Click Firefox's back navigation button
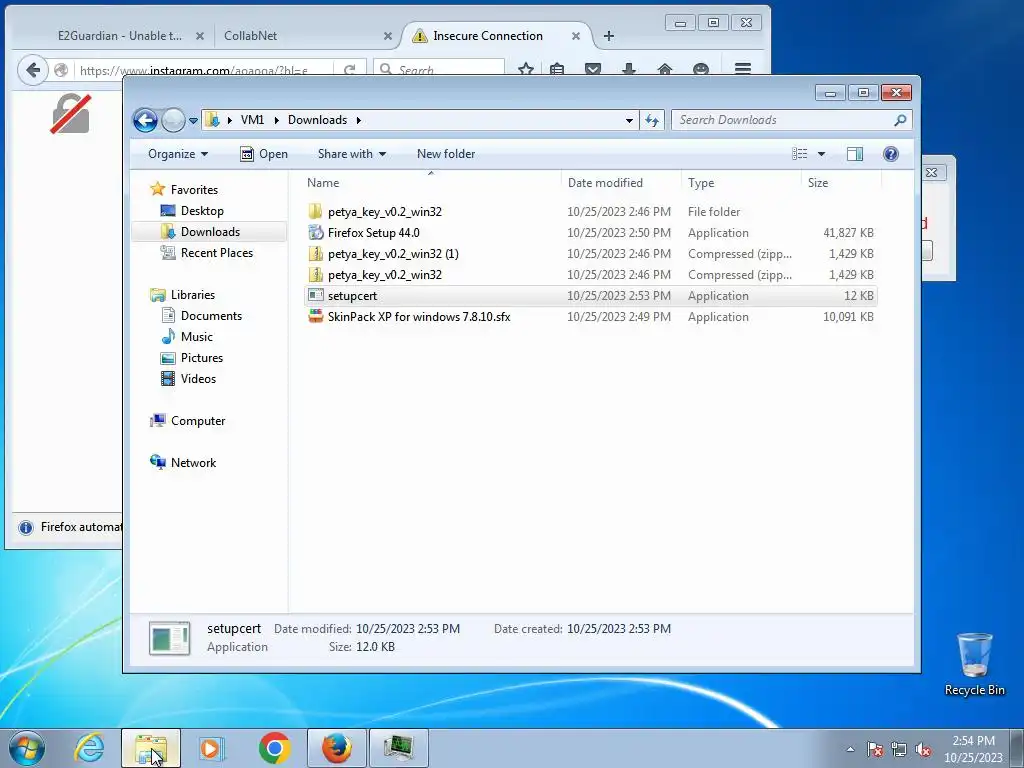The height and width of the screenshot is (768, 1024). point(33,70)
